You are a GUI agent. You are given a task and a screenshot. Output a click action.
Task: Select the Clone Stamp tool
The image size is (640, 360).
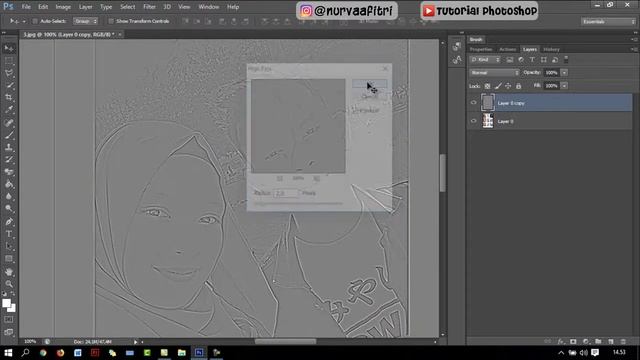coord(9,147)
